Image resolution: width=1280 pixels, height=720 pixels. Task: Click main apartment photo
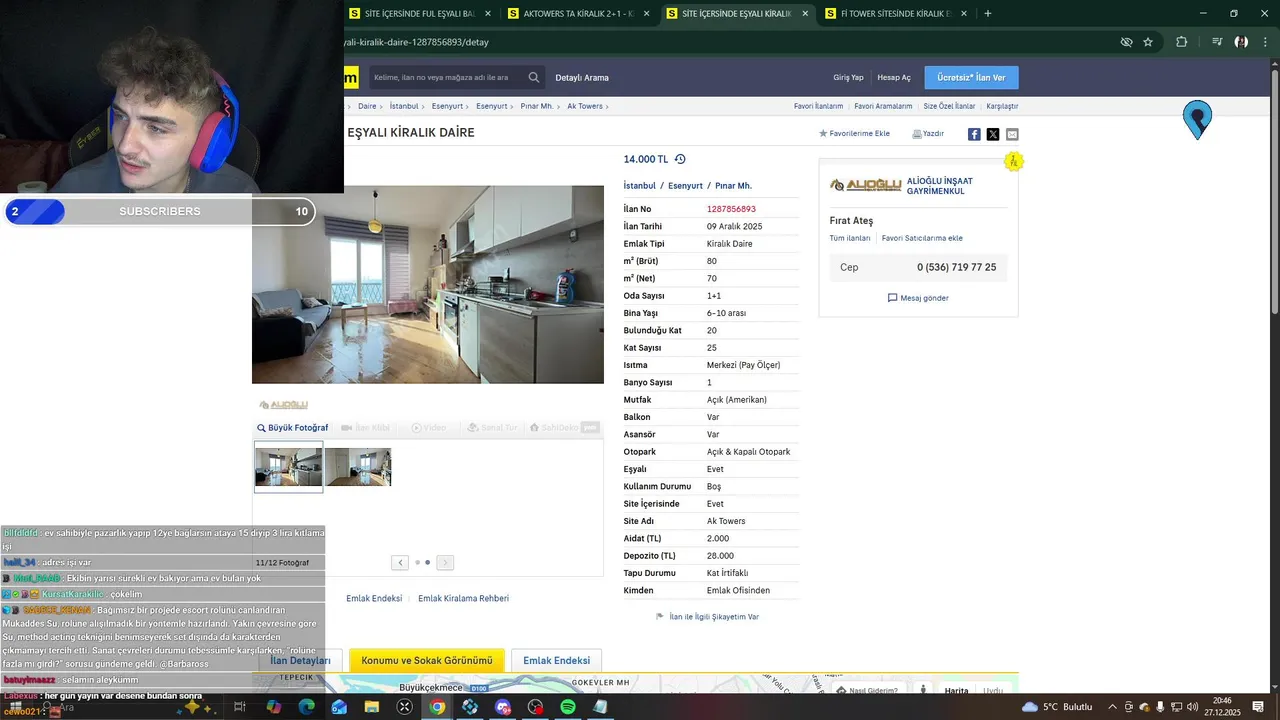point(428,284)
